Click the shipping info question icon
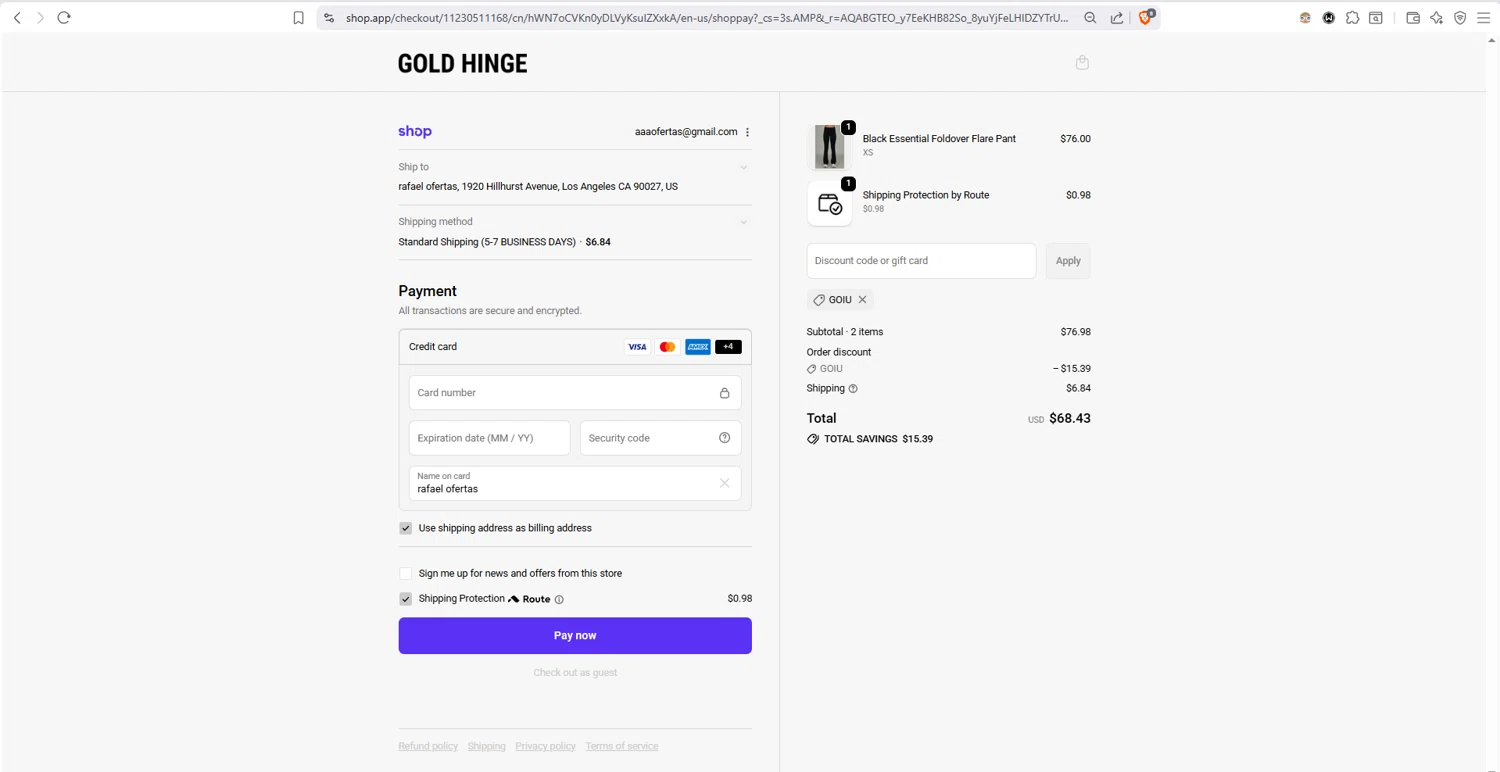The width and height of the screenshot is (1500, 772). pos(853,389)
